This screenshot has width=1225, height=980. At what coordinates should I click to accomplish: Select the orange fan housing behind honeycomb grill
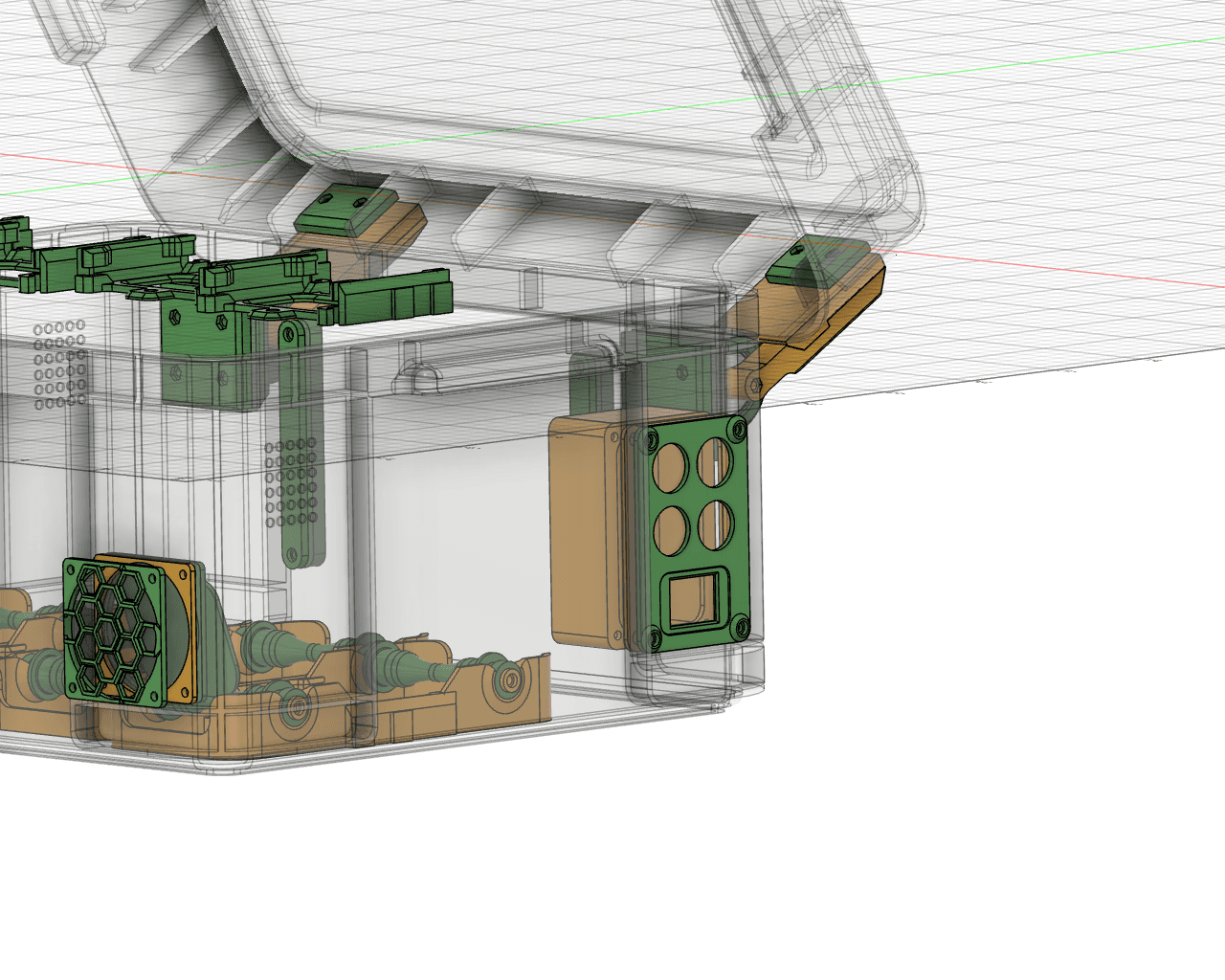[x=182, y=631]
